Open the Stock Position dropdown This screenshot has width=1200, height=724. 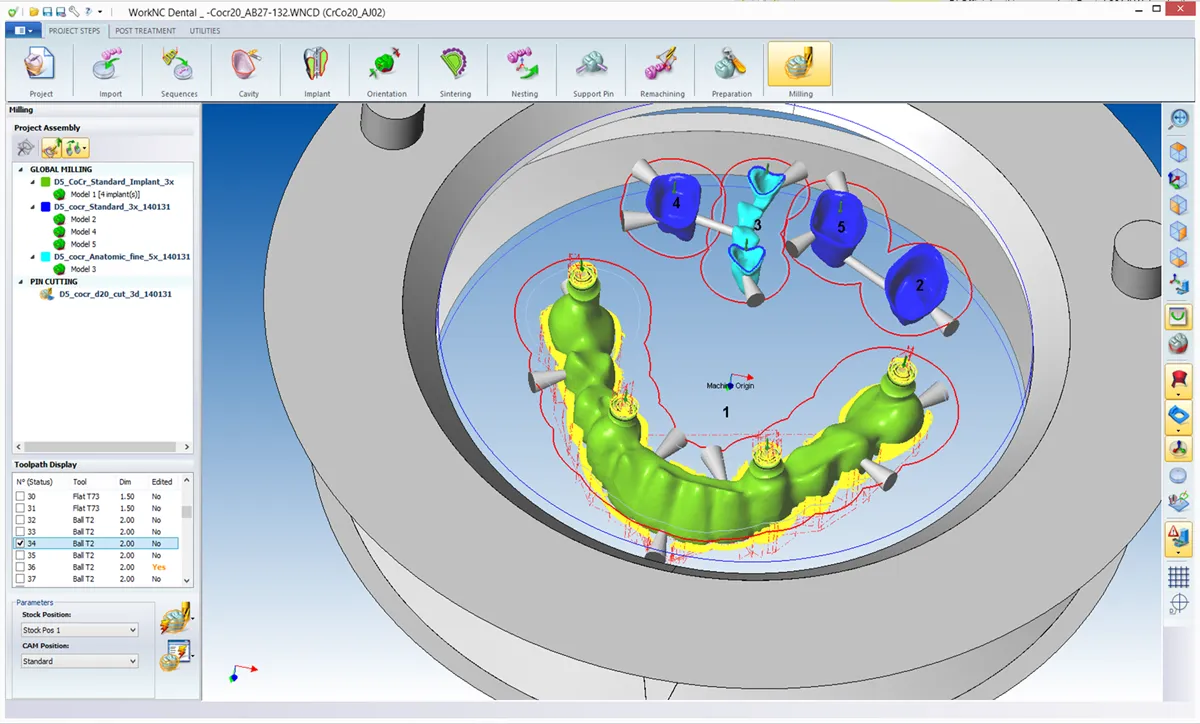(134, 629)
